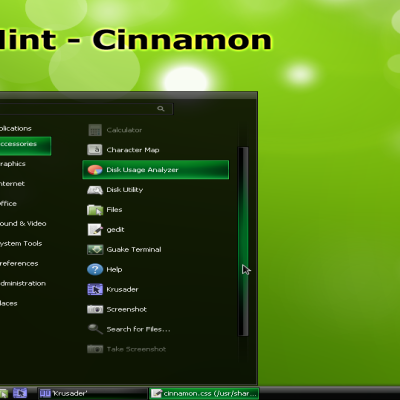Open Help via question mark icon
Screen dimensions: 400x400
click(95, 269)
